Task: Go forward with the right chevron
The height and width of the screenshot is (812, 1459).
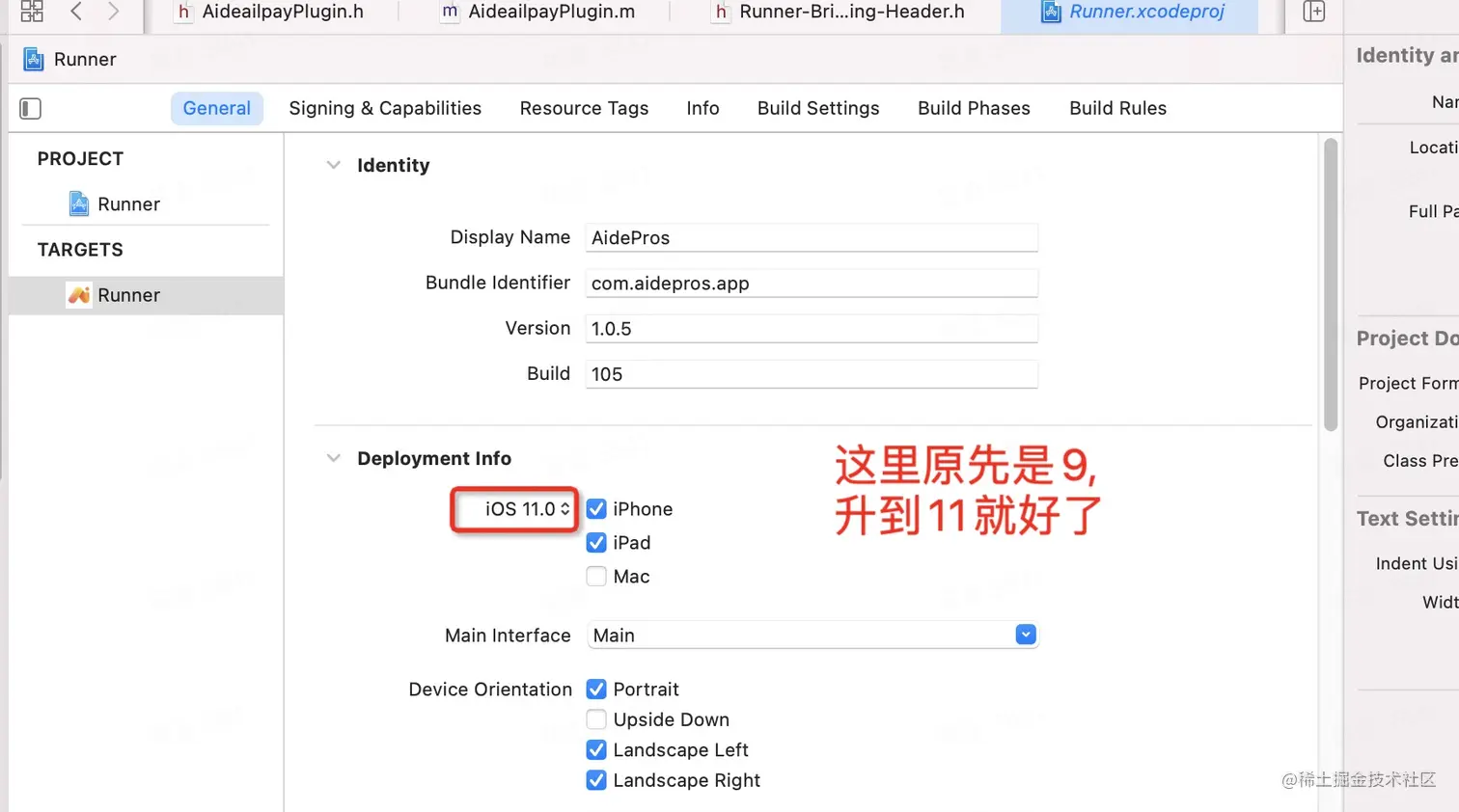Action: (x=113, y=12)
